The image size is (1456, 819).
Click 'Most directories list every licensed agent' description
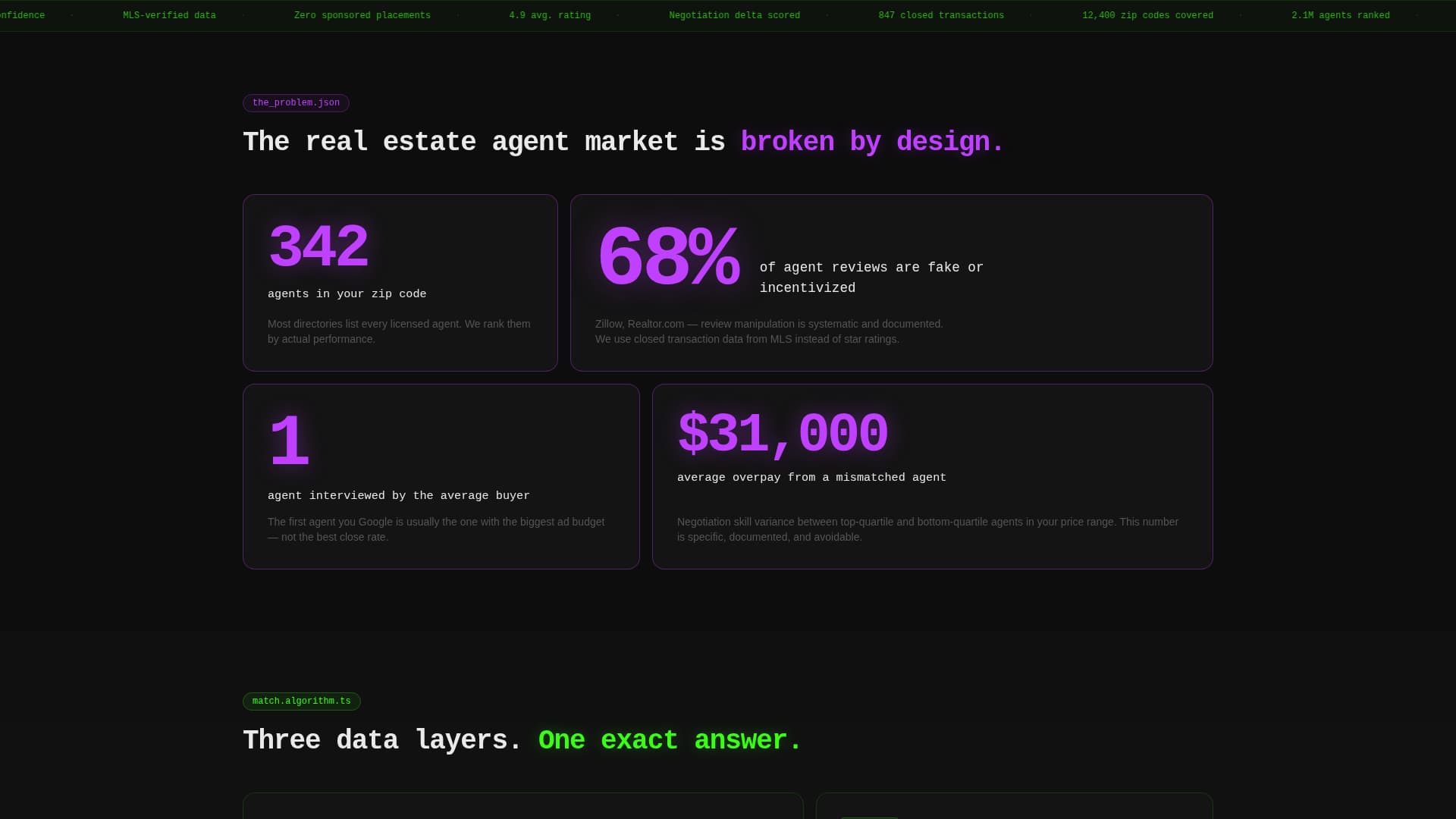[x=399, y=331]
